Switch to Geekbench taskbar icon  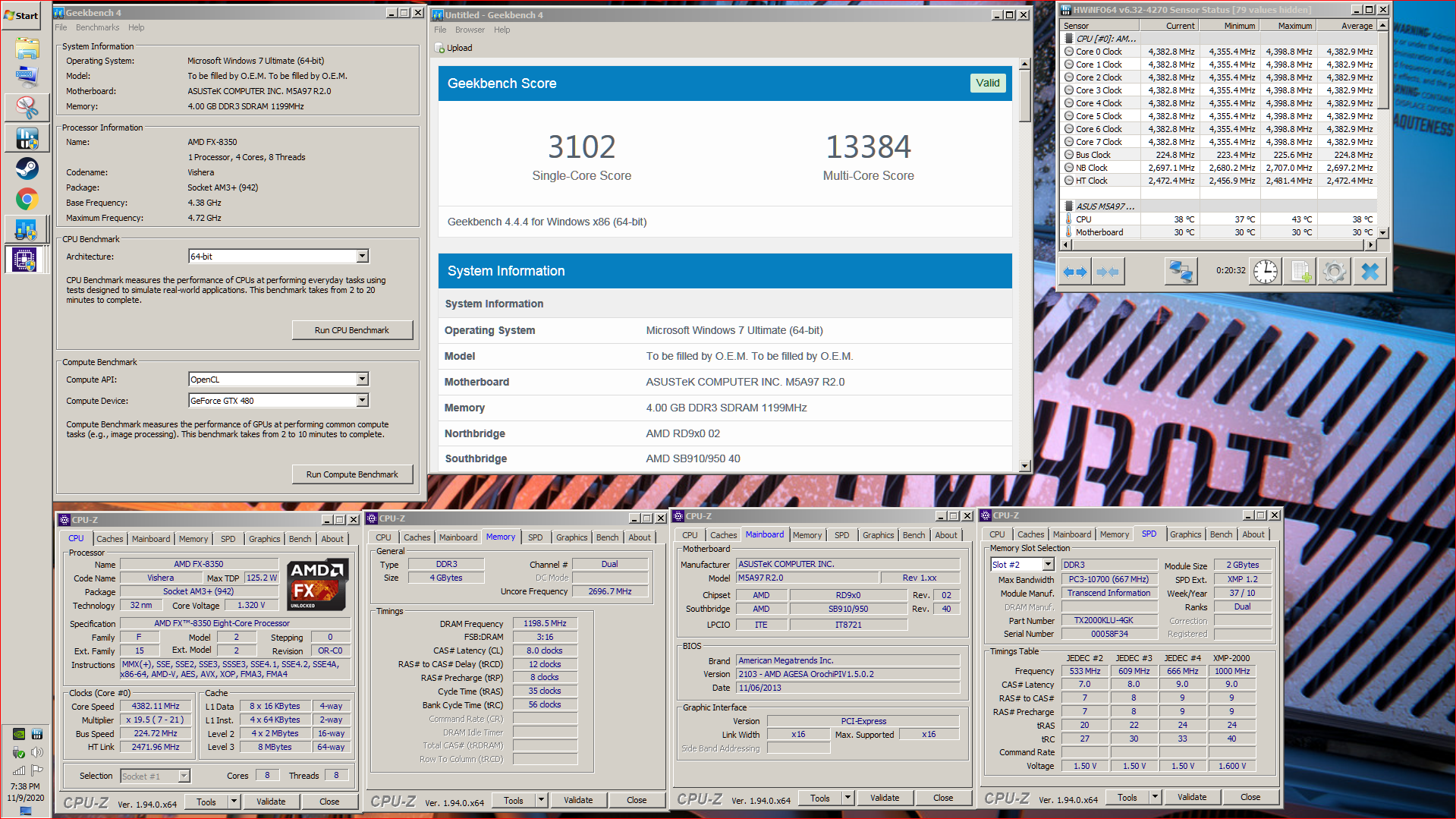27,229
